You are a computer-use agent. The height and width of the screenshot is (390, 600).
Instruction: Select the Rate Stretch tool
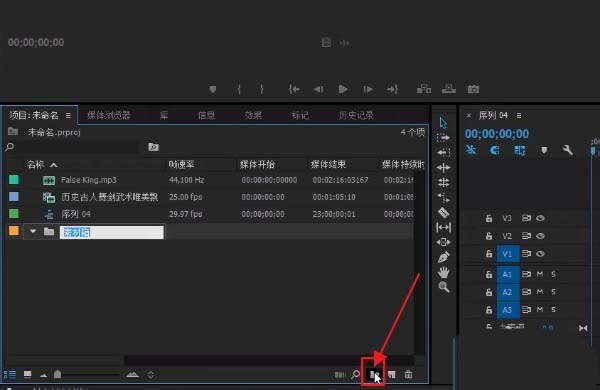coord(443,197)
